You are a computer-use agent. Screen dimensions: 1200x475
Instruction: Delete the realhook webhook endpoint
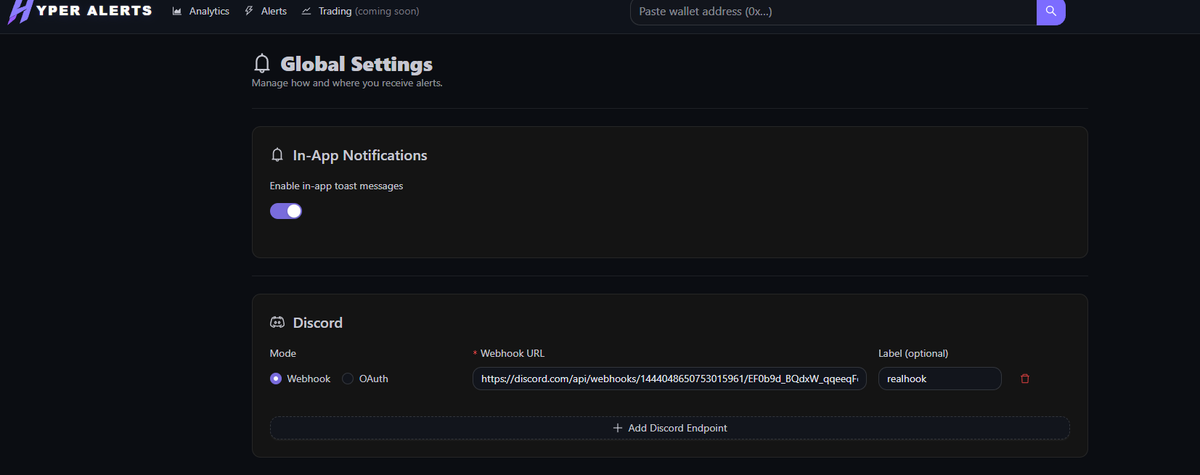point(1025,379)
